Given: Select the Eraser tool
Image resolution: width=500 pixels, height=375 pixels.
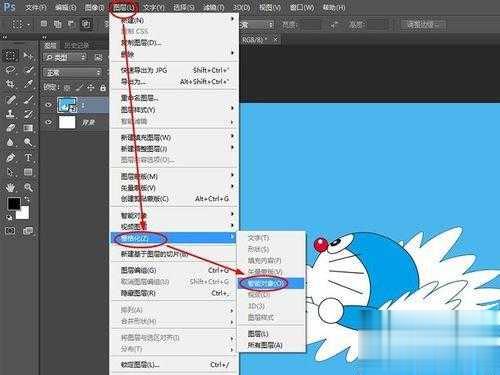Looking at the screenshot, I should point(10,128).
